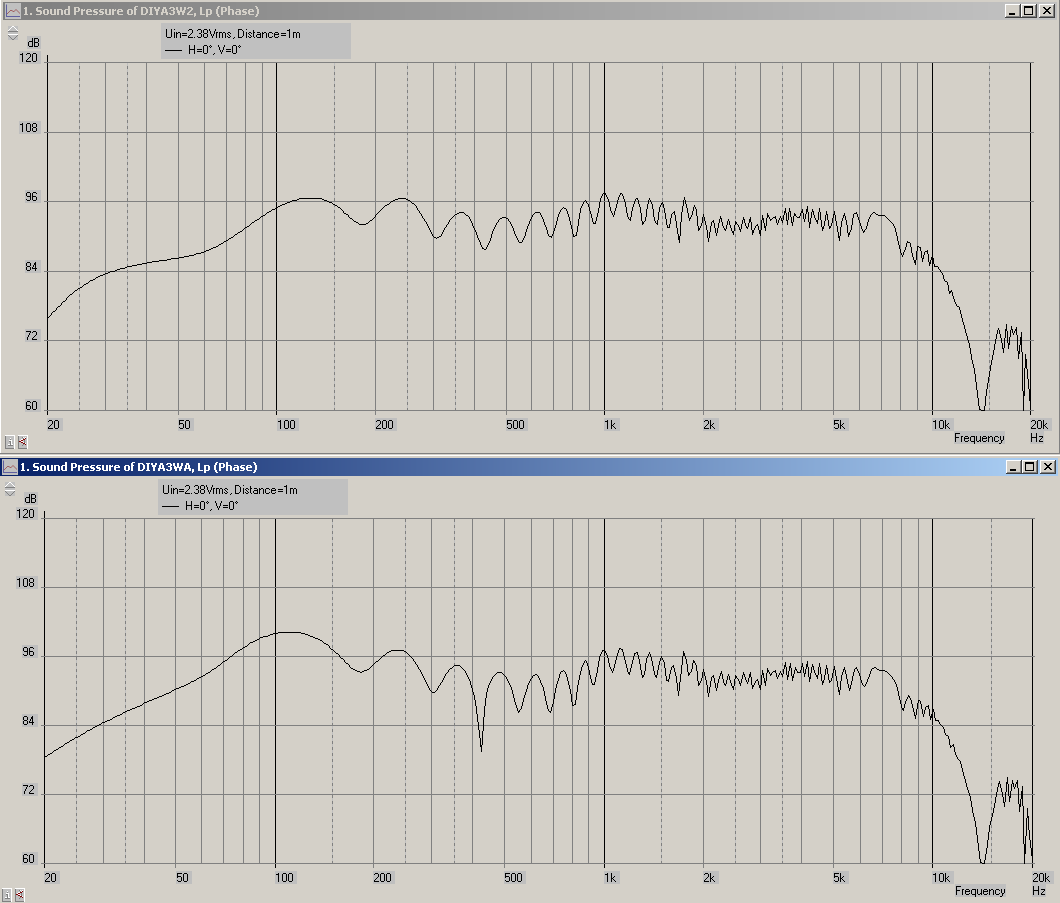Click the info icon in DIYA3WA window
Viewport: 1060px width, 903px height.
coord(7,895)
